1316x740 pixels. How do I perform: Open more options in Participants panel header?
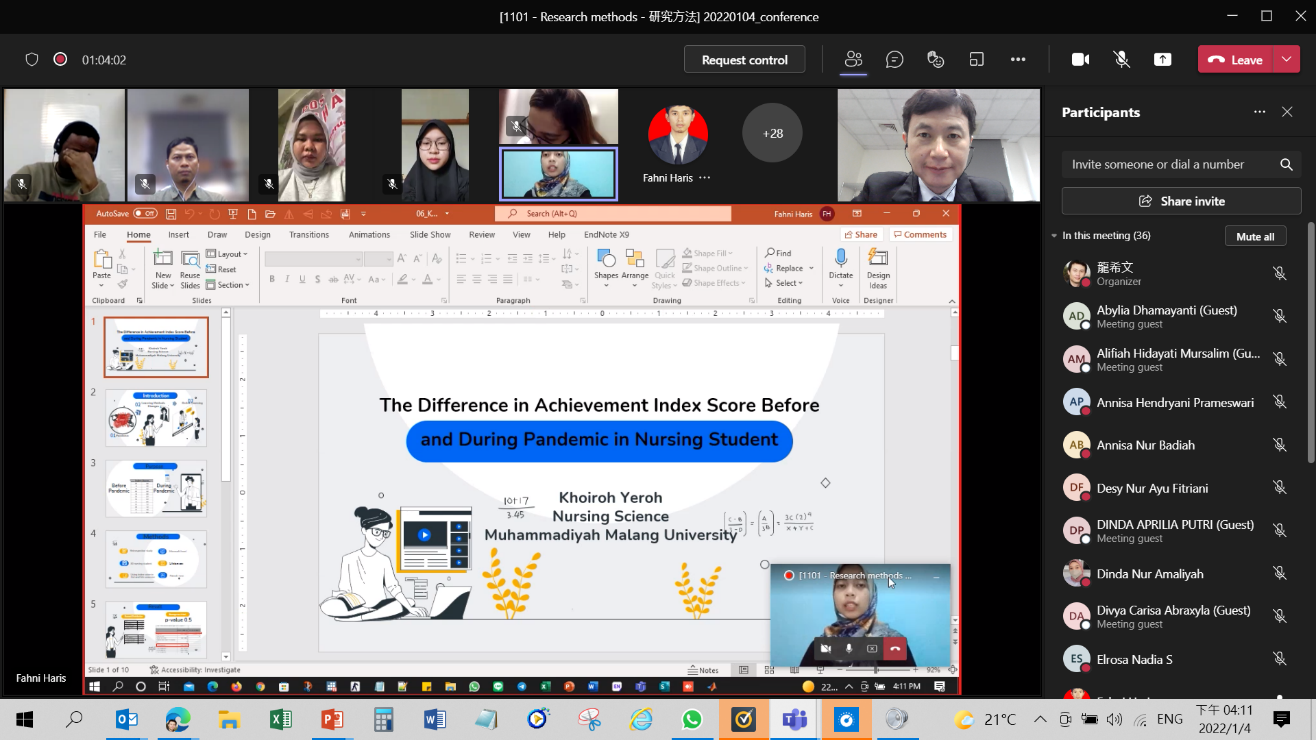pos(1259,112)
